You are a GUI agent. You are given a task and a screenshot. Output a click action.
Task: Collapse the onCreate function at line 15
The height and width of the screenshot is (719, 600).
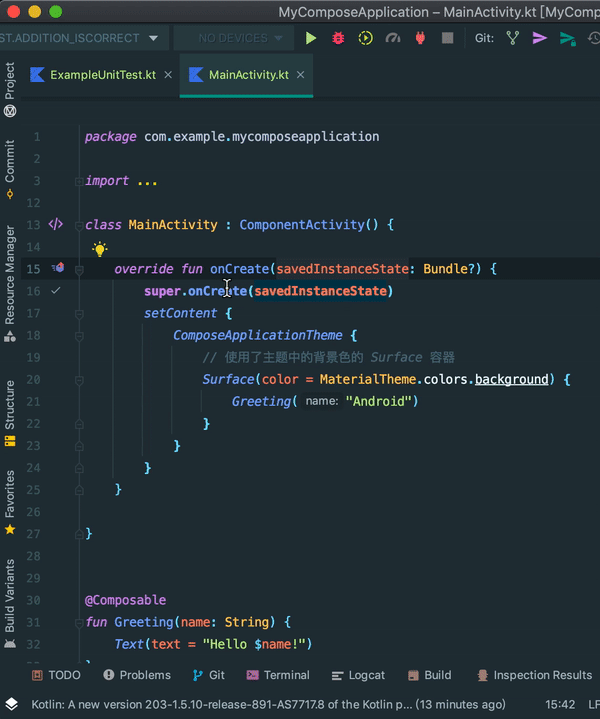coord(79,270)
